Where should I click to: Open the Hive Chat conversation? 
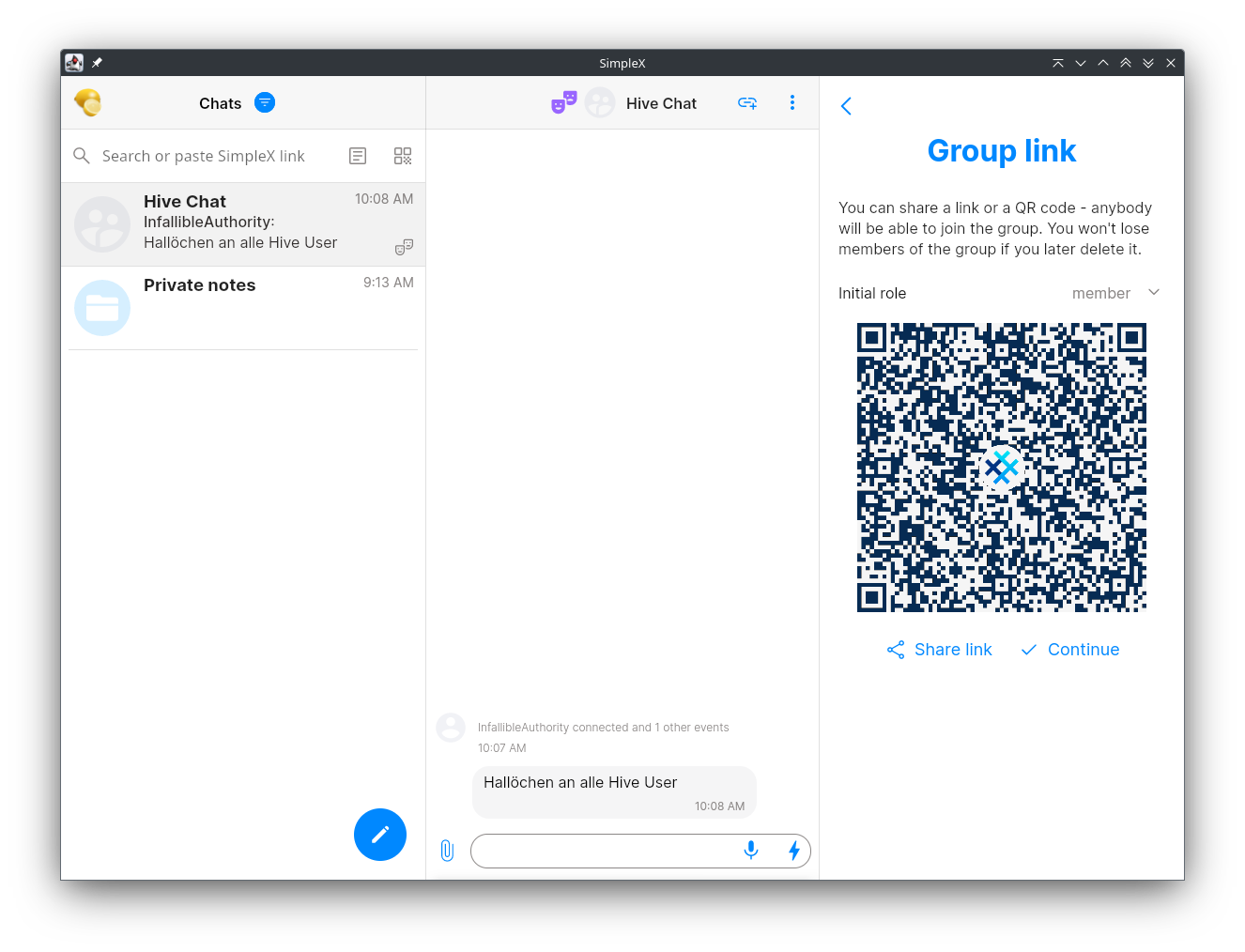(x=243, y=224)
